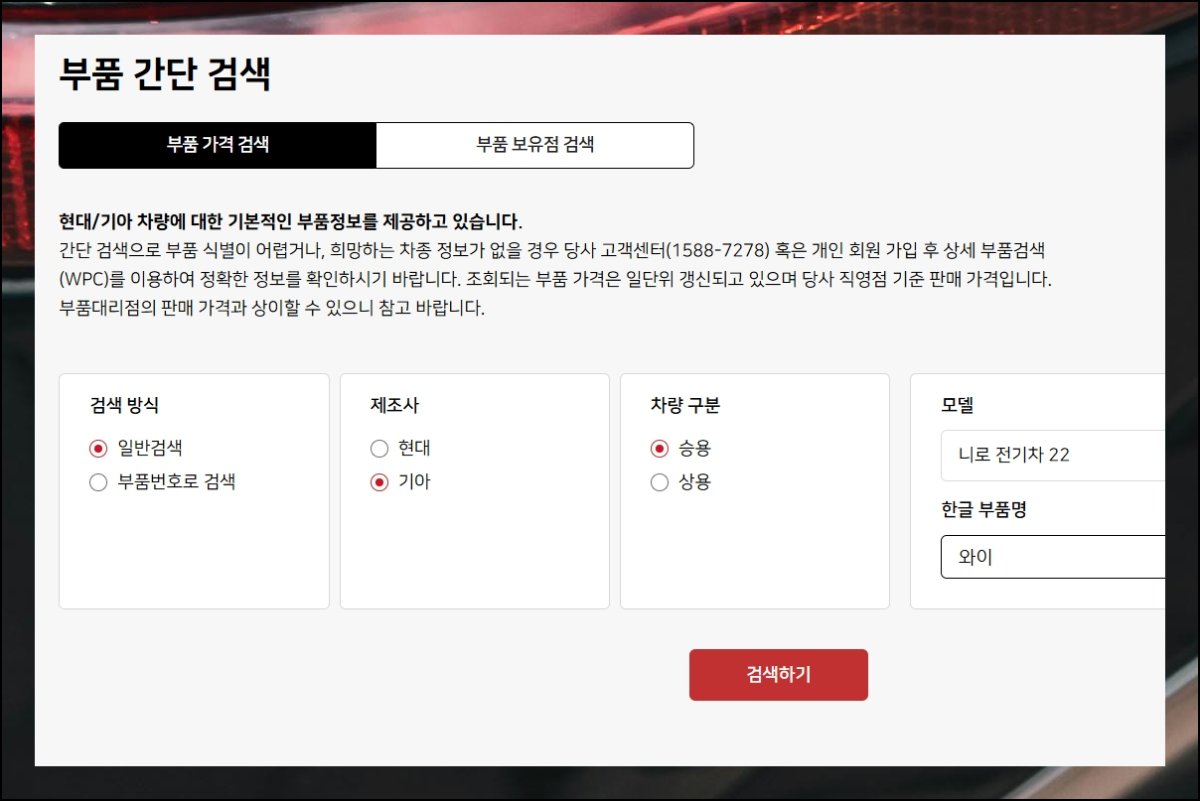The height and width of the screenshot is (801, 1200).
Task: Open the 모델 dropdown showing 니로 전기차 22
Action: 1053,455
